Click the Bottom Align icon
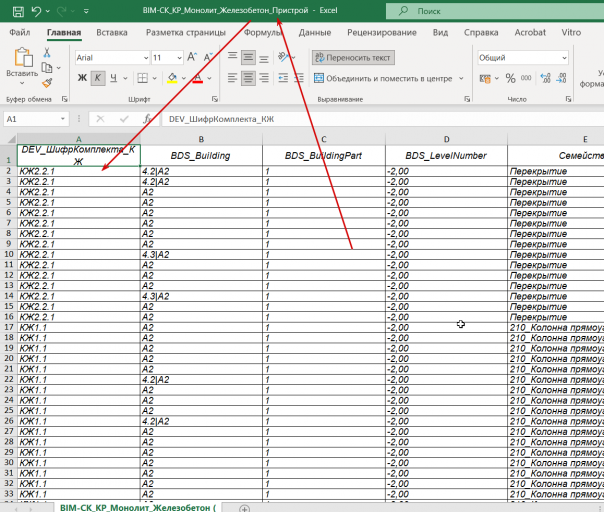Image resolution: width=604 pixels, height=512 pixels. coord(264,58)
